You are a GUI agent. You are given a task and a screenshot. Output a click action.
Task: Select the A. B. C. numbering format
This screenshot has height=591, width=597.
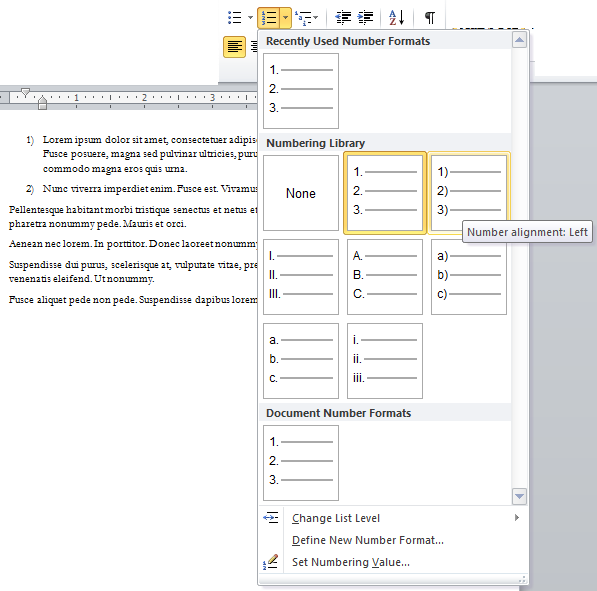[x=385, y=277]
